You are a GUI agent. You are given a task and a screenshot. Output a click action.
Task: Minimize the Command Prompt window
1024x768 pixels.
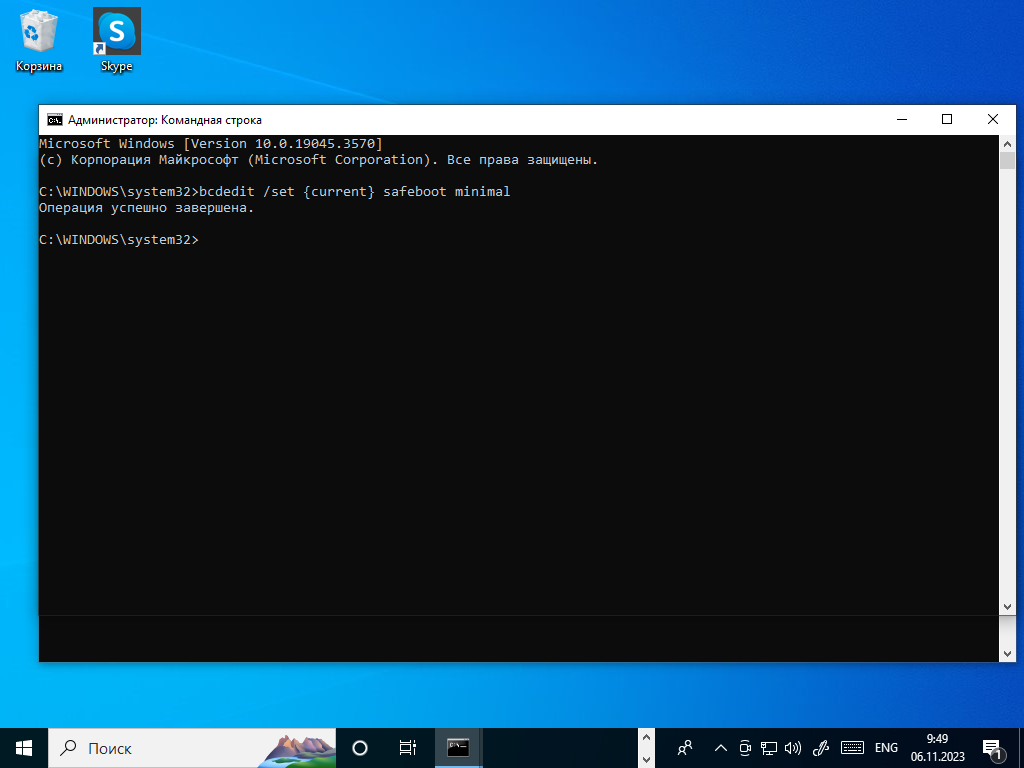point(902,120)
